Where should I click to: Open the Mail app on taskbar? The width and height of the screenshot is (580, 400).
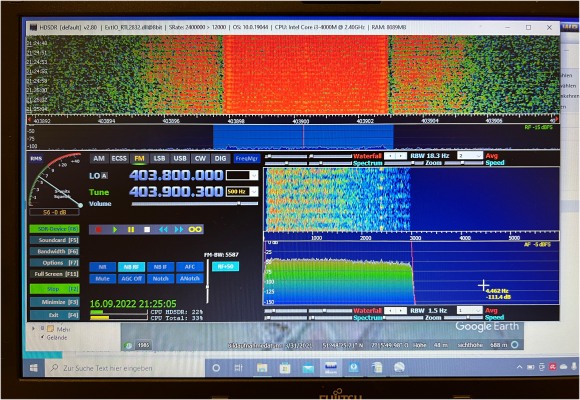(x=308, y=368)
